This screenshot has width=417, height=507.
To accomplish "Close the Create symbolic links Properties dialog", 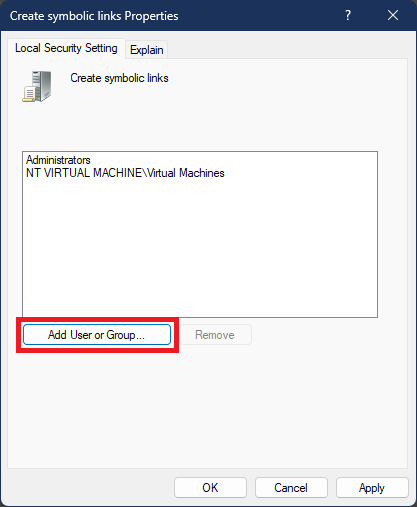I will pos(393,15).
